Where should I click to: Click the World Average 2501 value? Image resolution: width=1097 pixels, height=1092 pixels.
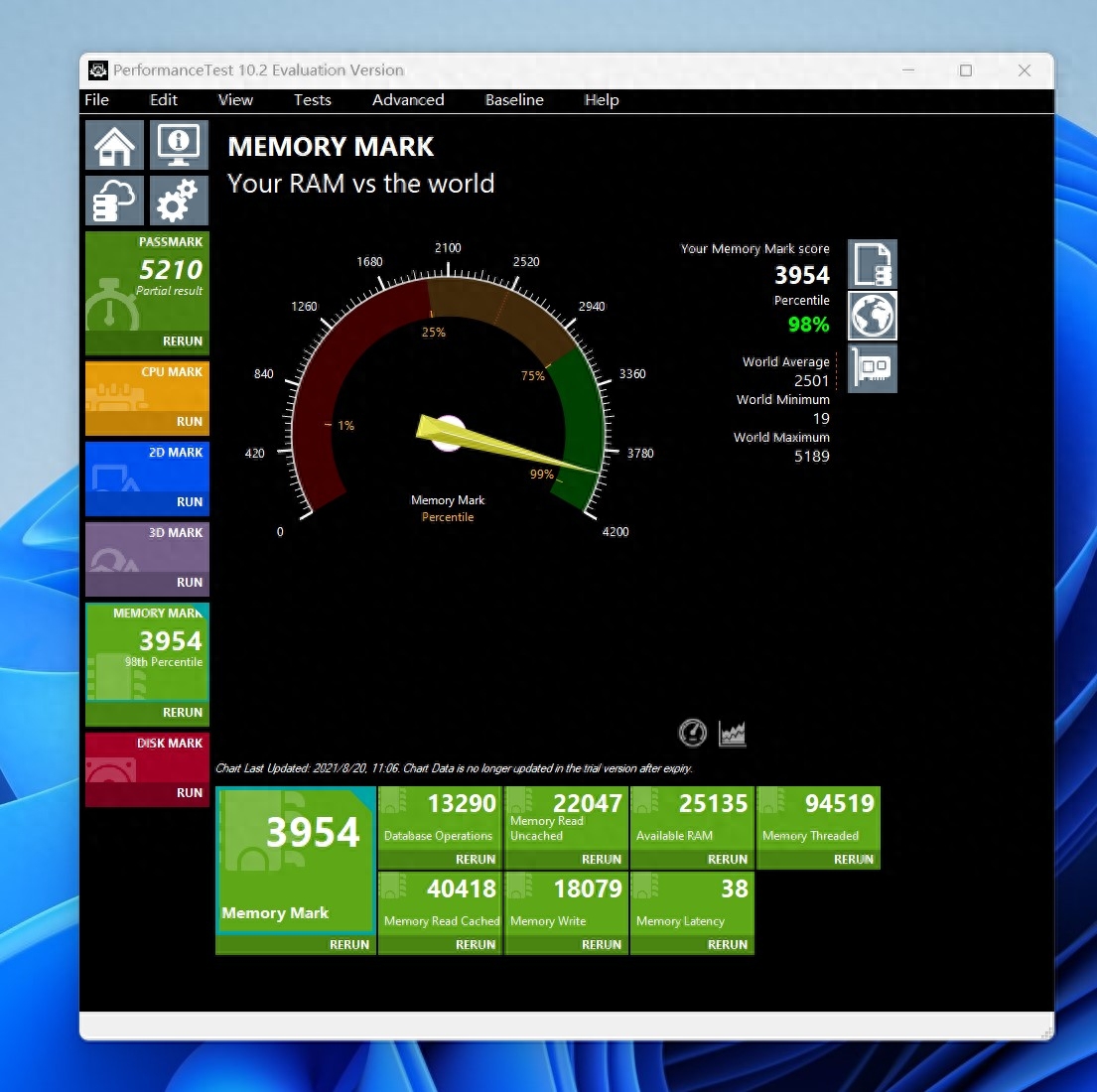(811, 380)
